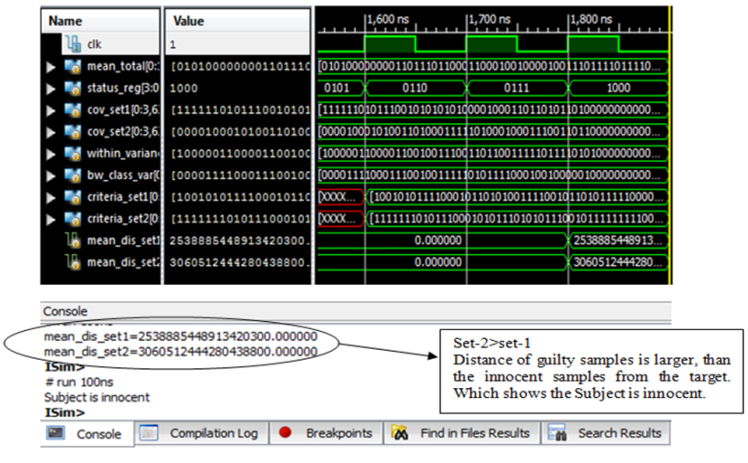Click the Compilation Log document icon

pos(149,433)
